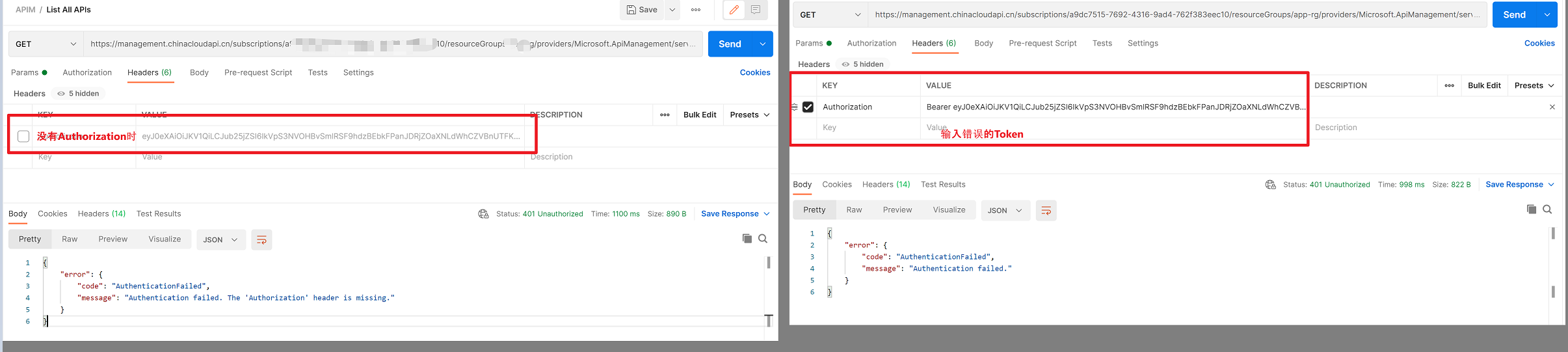Viewport: 1568px width, 352px height.
Task: Delete the Authorization header row with X
Action: 1552,107
